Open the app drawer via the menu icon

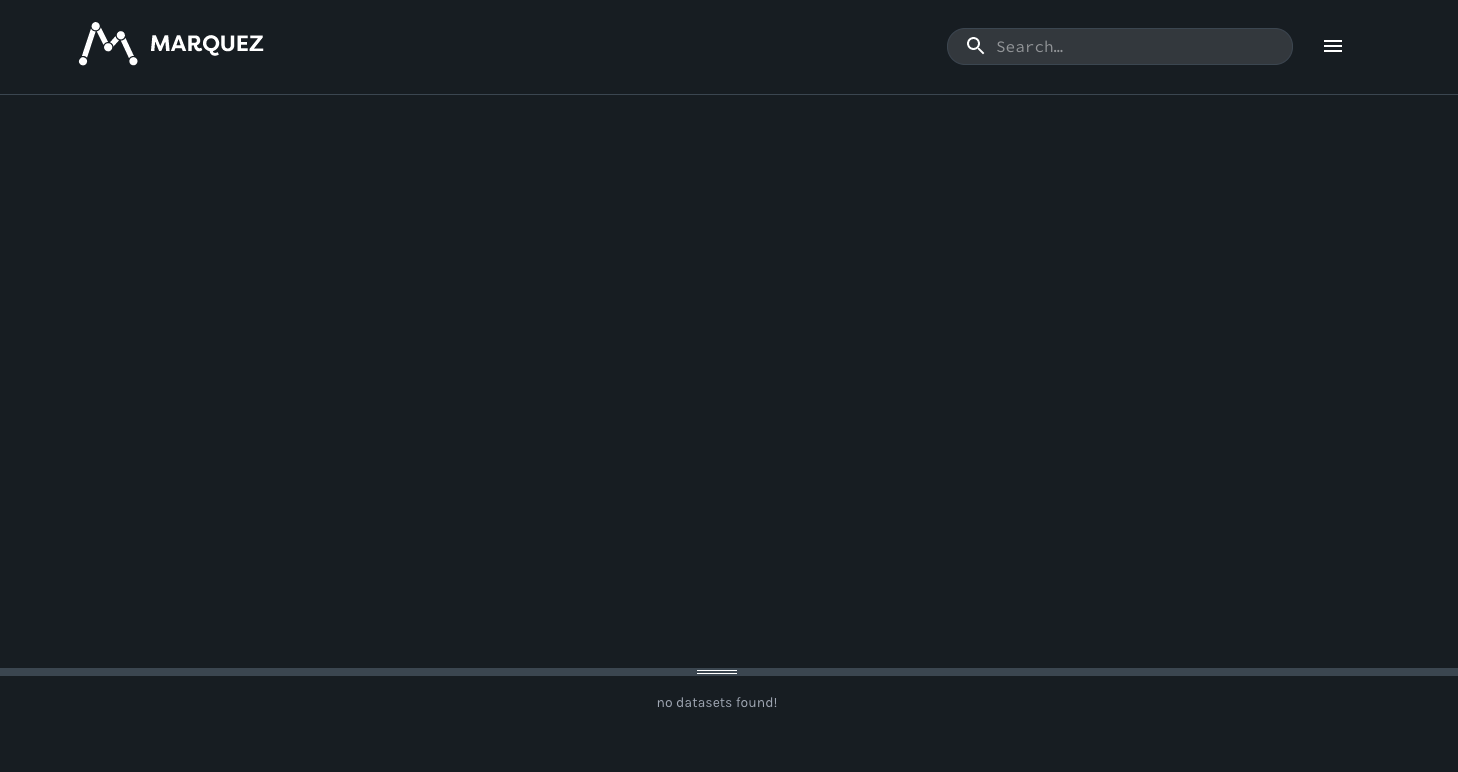pyautogui.click(x=1333, y=46)
